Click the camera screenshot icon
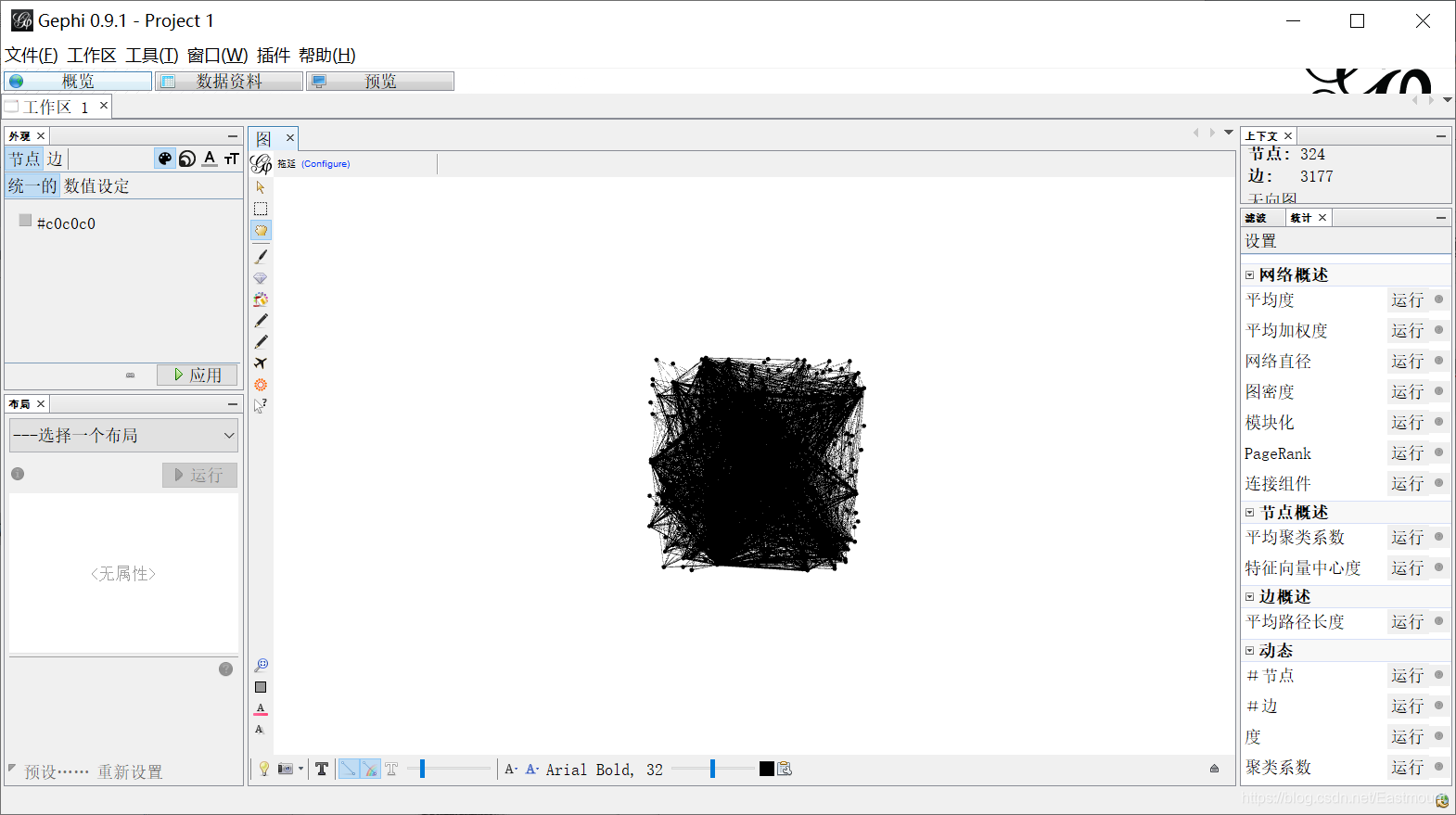The width and height of the screenshot is (1456, 815). (286, 769)
